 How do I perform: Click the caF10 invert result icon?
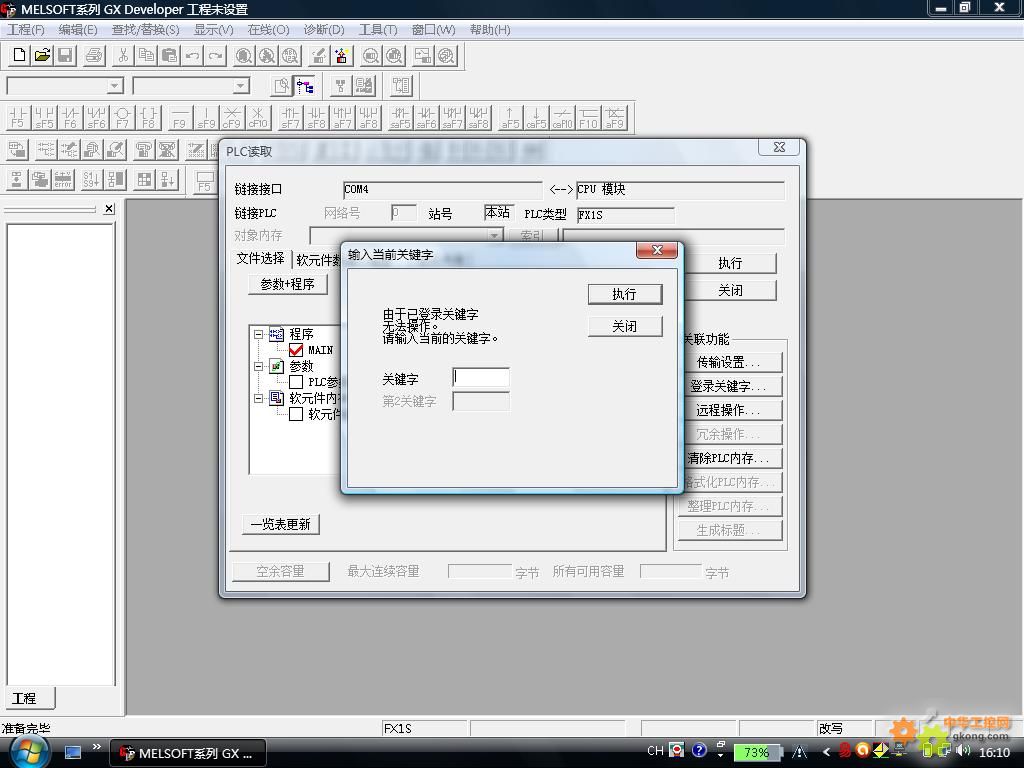tap(563, 118)
